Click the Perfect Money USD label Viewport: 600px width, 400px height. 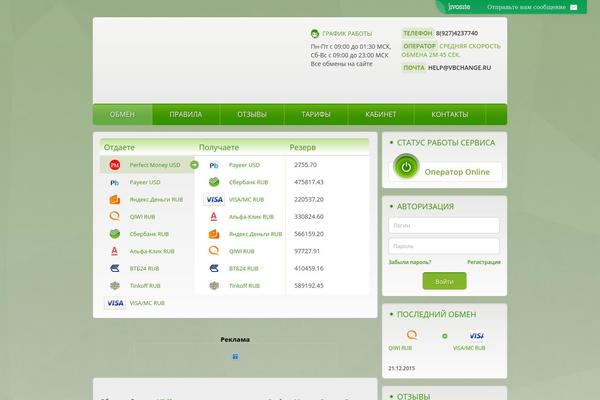[155, 165]
